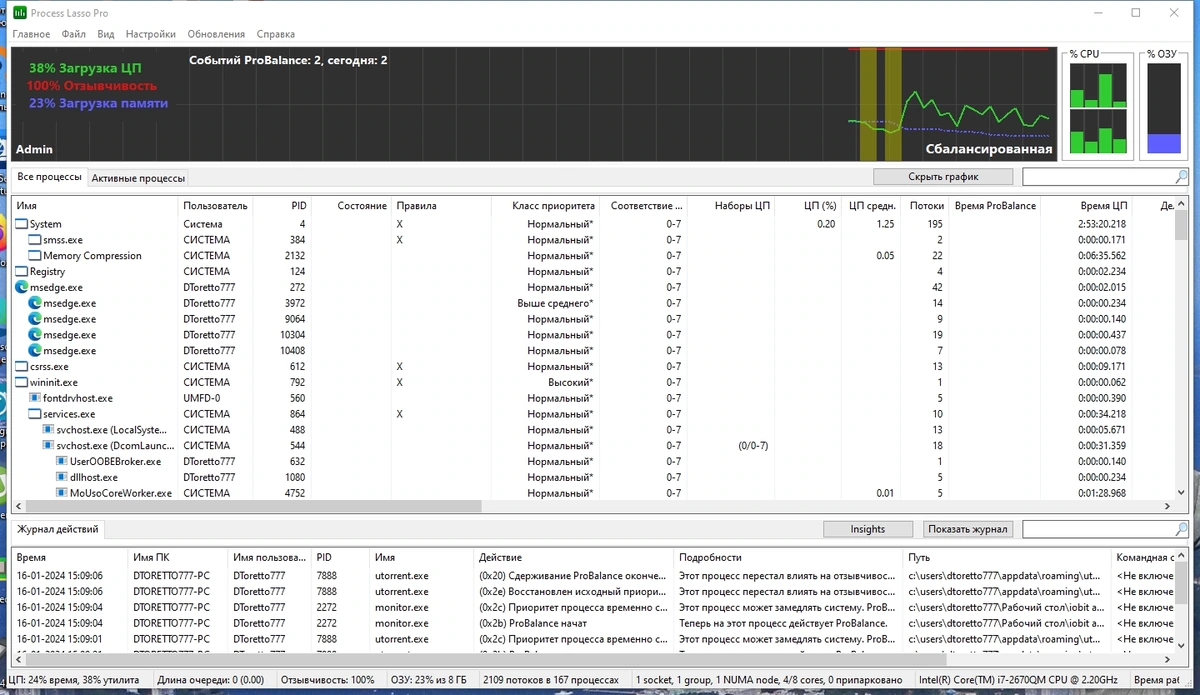Click the % CPU core usage graph
Image resolution: width=1200 pixels, height=695 pixels.
point(1098,109)
